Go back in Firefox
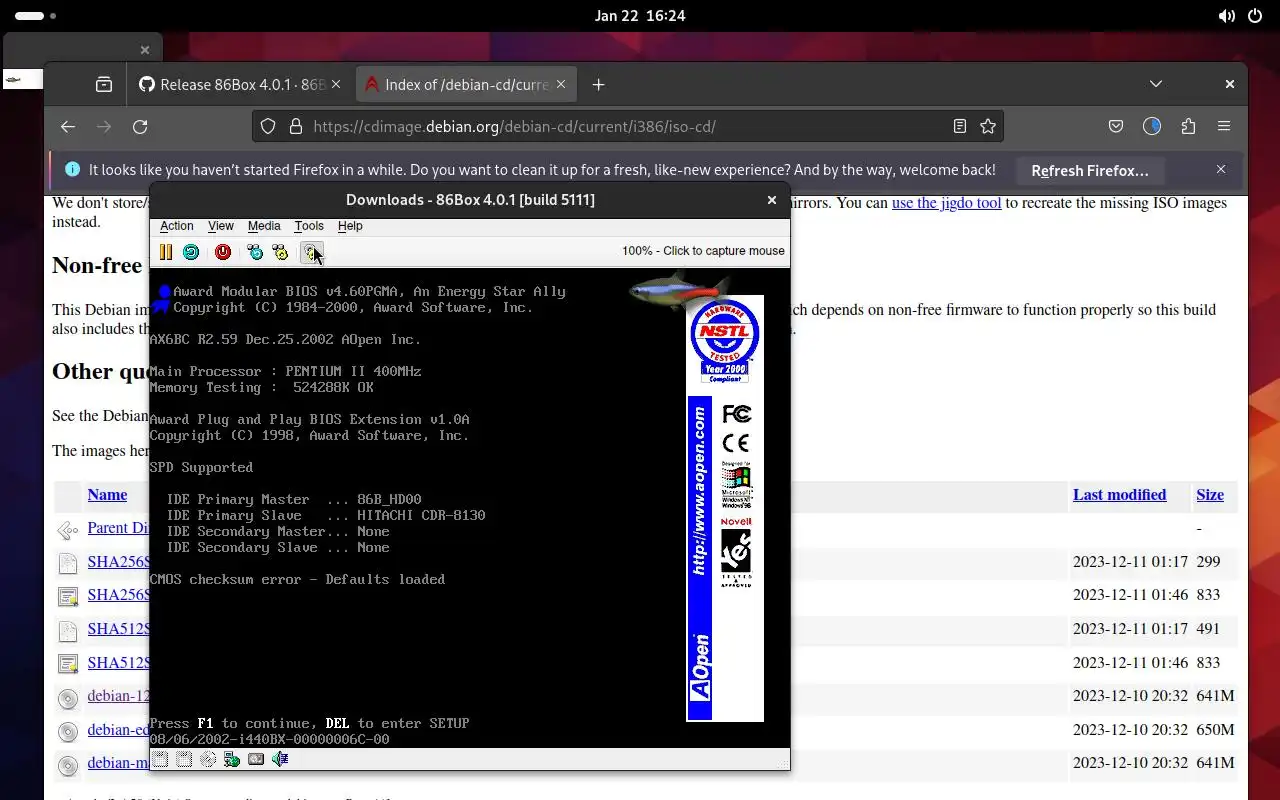1280x800 pixels. pyautogui.click(x=68, y=127)
